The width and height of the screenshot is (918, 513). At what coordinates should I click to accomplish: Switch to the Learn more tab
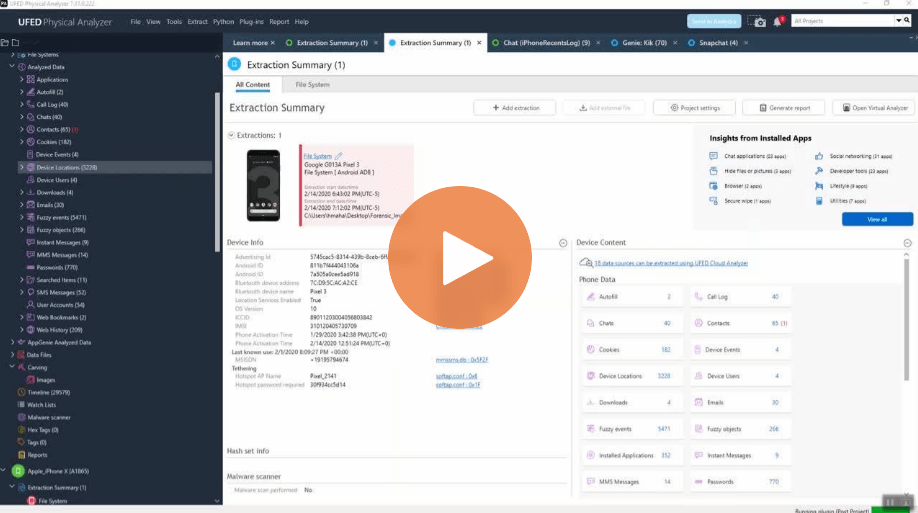tap(250, 43)
